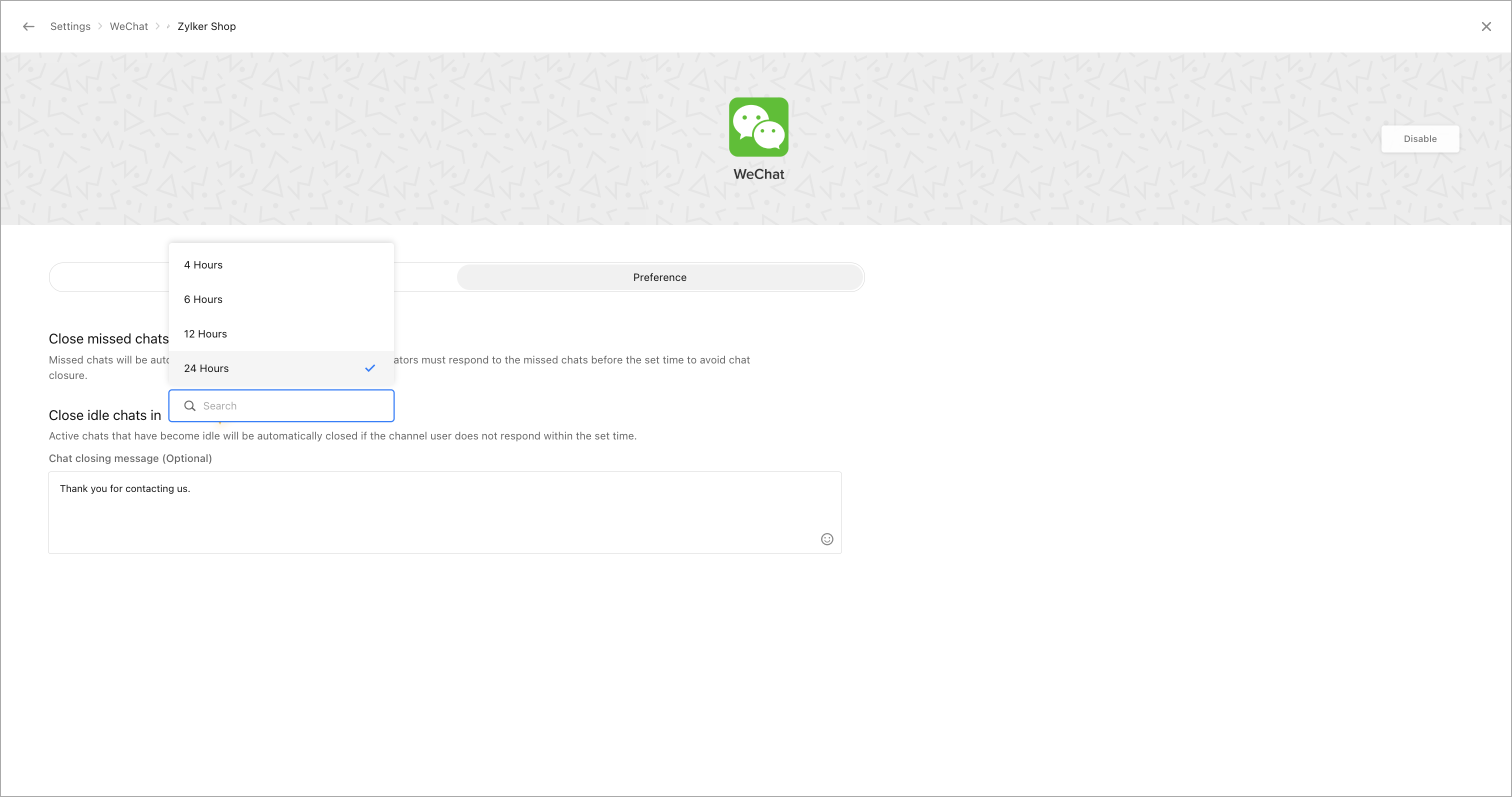
Task: Click the chat closing message text box
Action: tap(445, 512)
